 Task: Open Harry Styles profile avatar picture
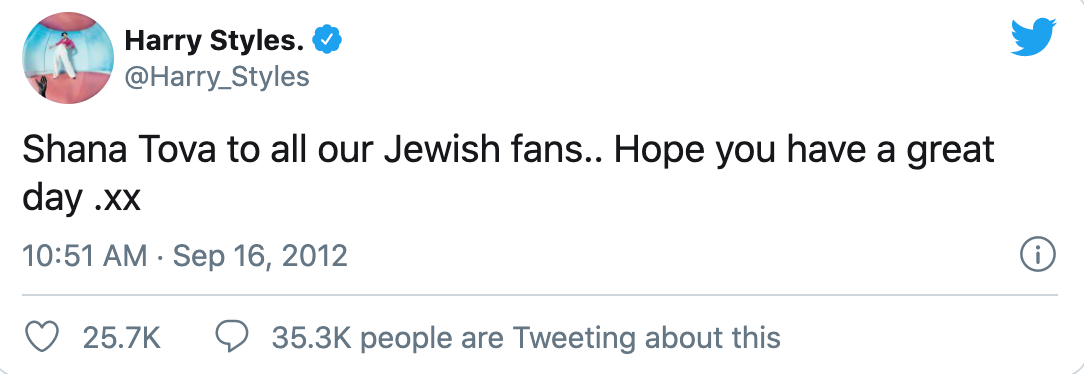(68, 58)
